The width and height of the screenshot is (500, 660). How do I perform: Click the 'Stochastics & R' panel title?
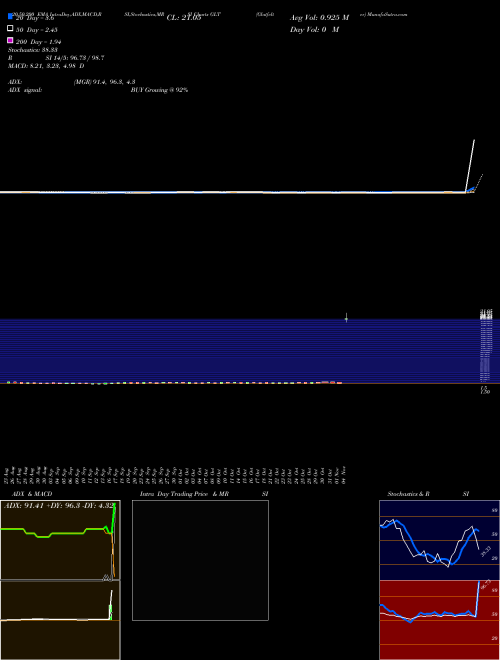click(x=408, y=494)
